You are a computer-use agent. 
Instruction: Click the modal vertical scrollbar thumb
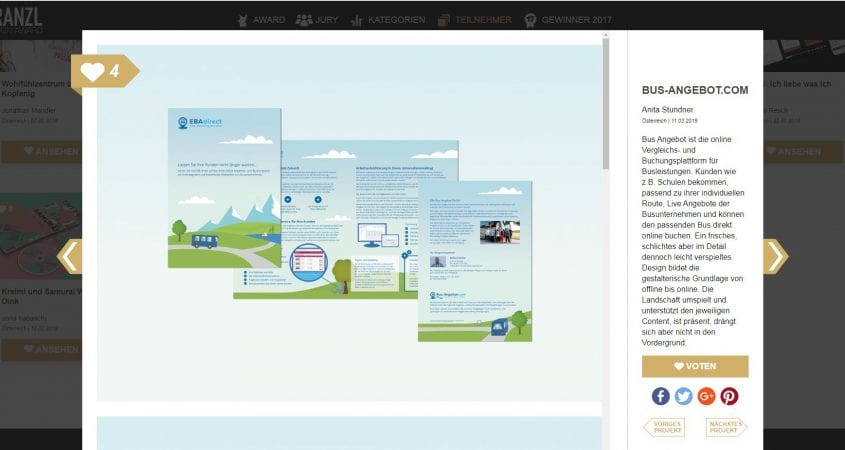tap(606, 104)
